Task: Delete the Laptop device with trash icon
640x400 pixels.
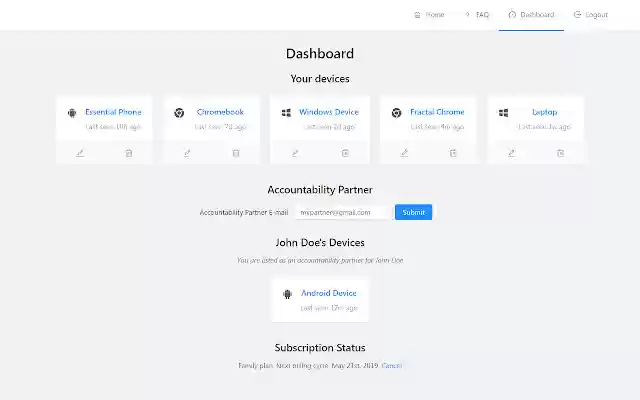Action: coord(560,153)
